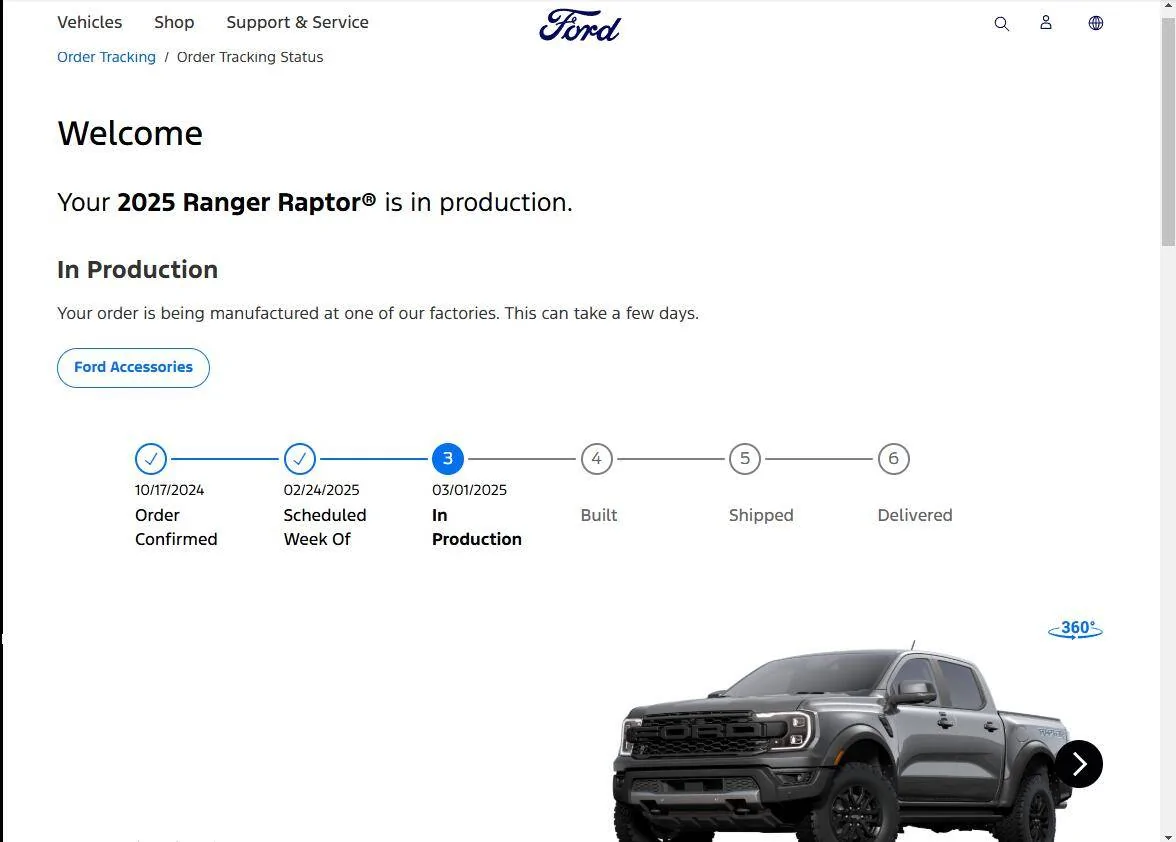Select step 4 Built circle
This screenshot has height=842, width=1176.
tap(596, 459)
